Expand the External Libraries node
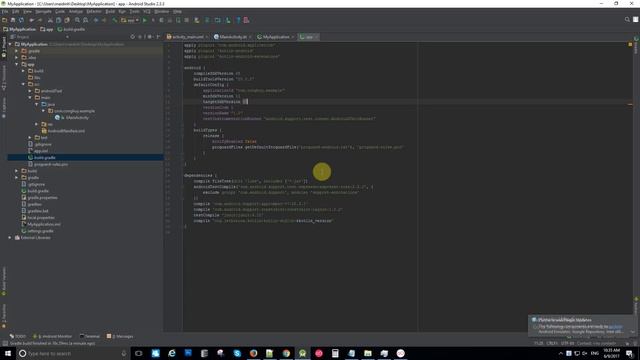Image resolution: width=640 pixels, height=360 pixels. (x=10, y=238)
